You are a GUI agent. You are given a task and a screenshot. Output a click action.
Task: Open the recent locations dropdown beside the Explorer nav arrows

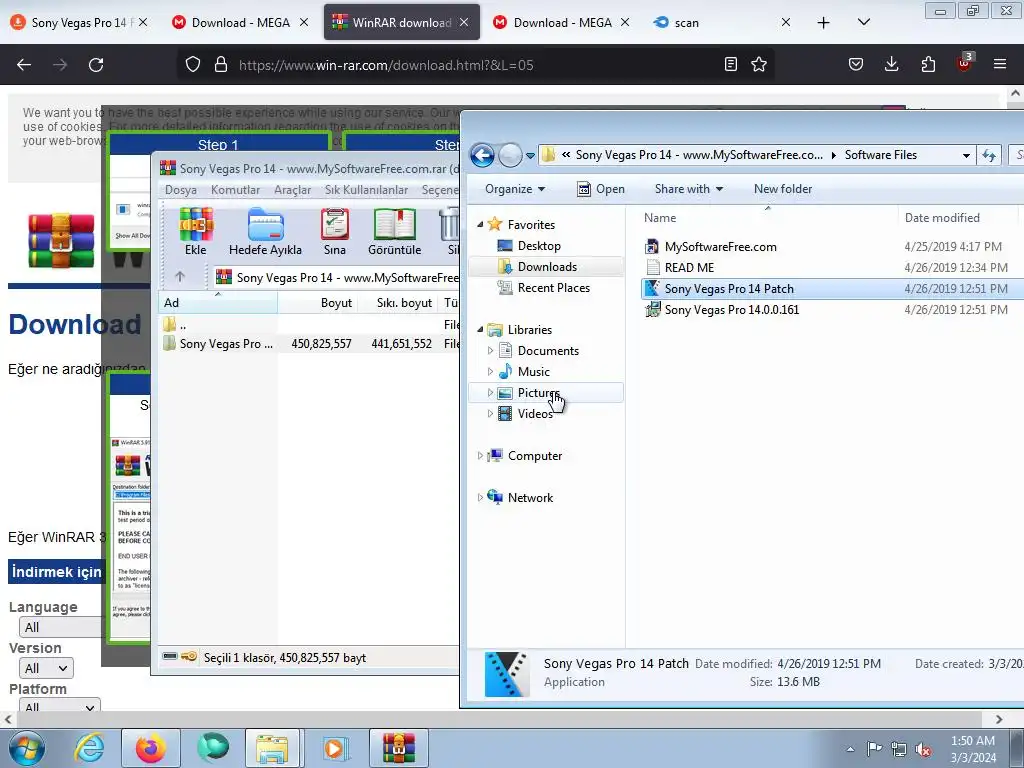[x=530, y=155]
